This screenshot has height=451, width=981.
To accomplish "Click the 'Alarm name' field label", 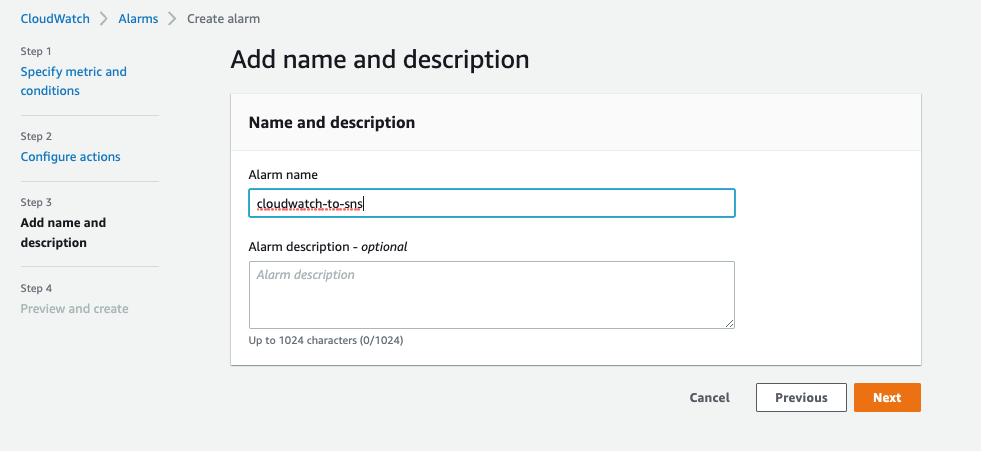I will click(283, 175).
